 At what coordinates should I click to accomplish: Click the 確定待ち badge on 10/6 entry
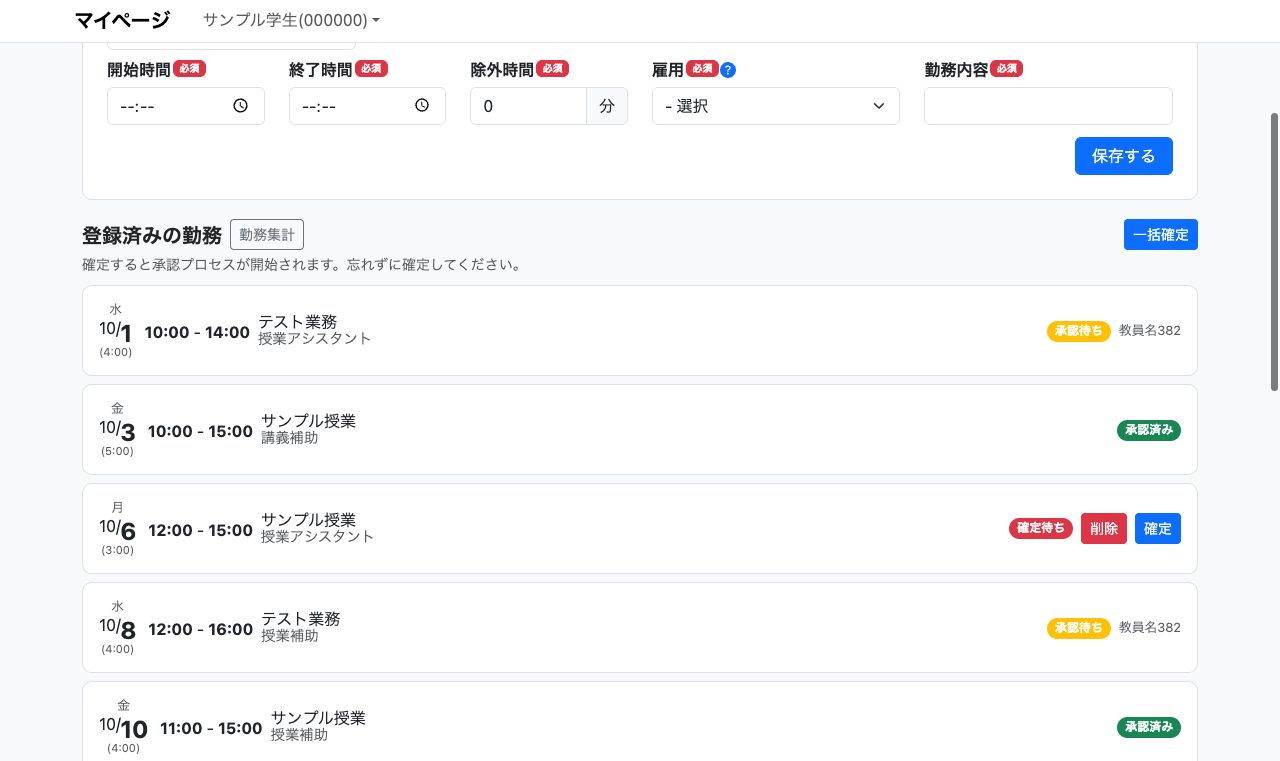point(1040,528)
